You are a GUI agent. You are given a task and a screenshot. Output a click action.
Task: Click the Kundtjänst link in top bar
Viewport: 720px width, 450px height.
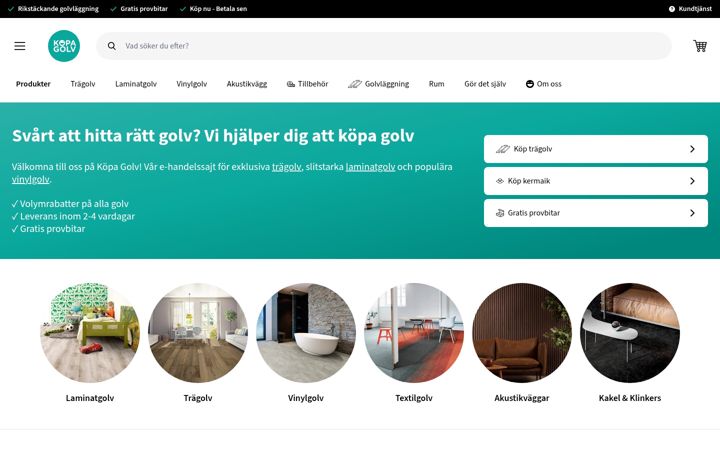point(695,9)
